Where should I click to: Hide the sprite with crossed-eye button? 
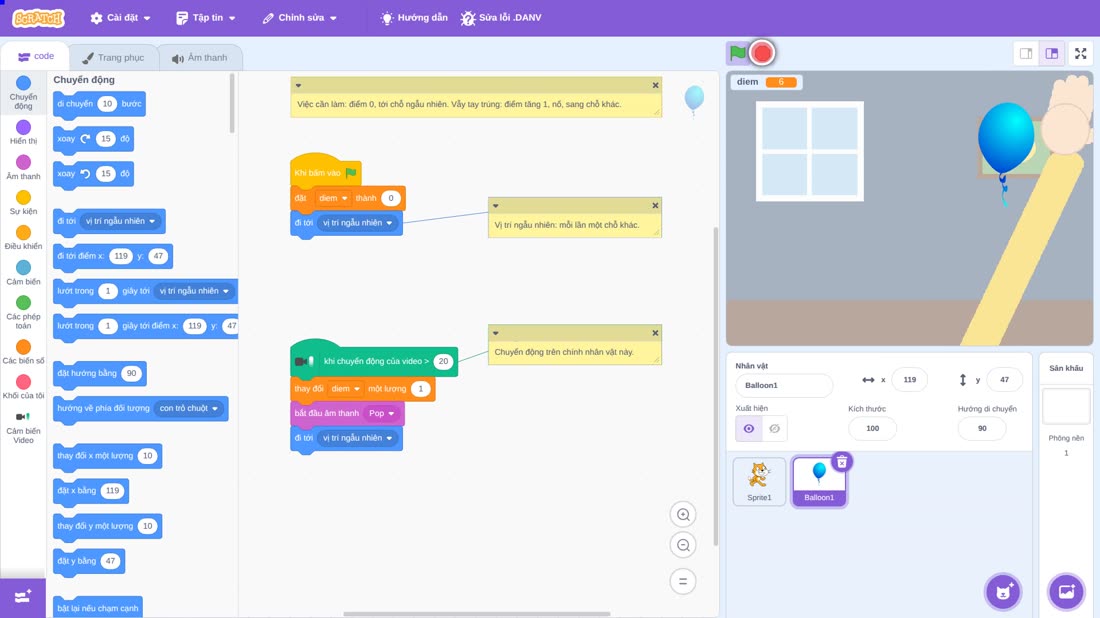pos(774,429)
